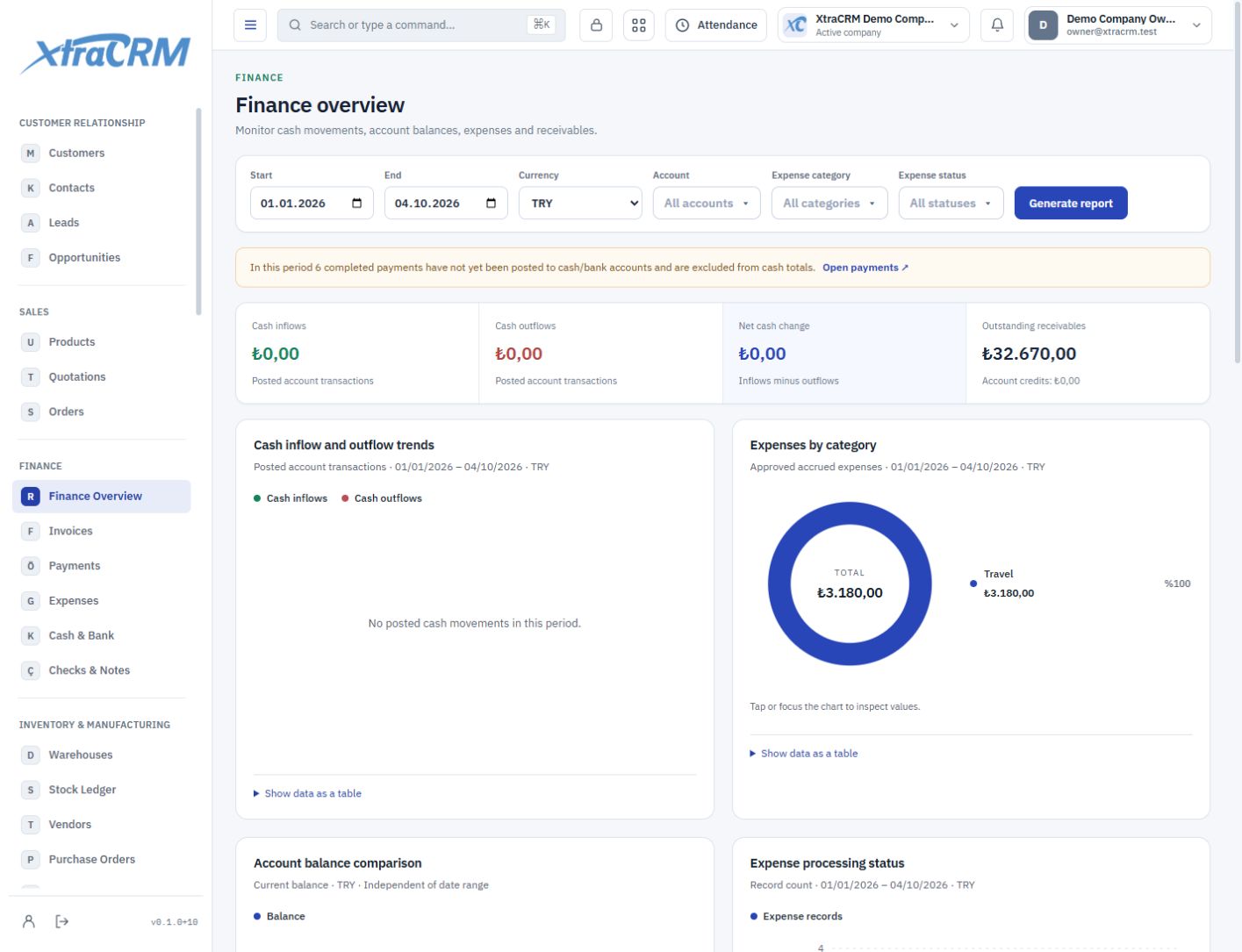Open the All accounts dropdown

coord(707,204)
